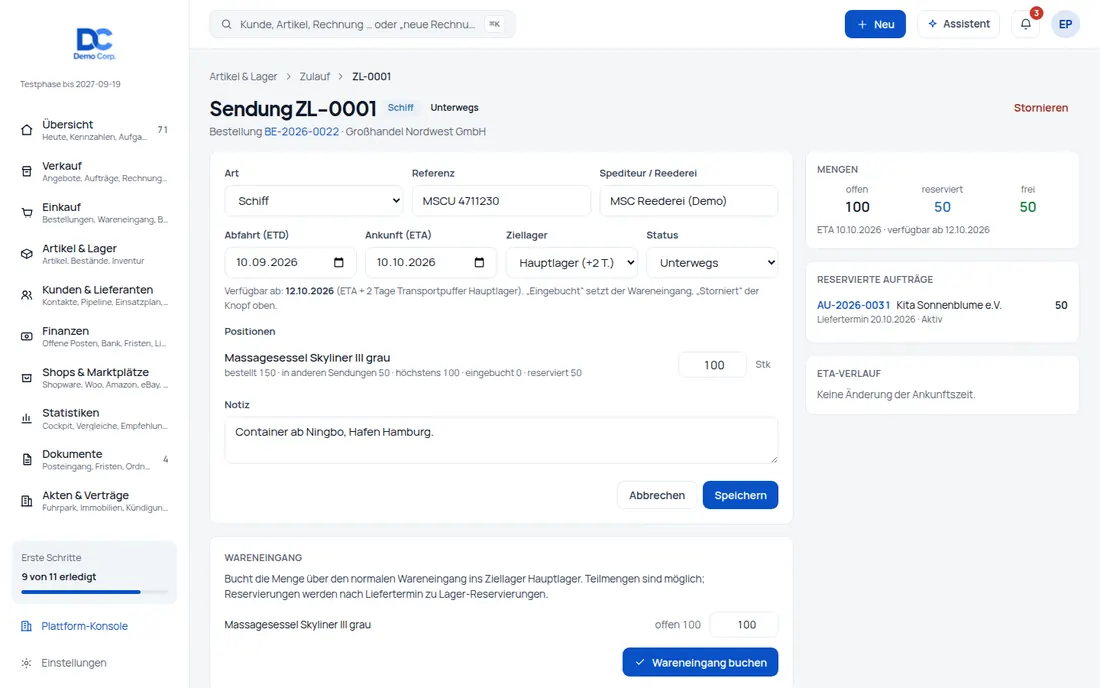Image resolution: width=1100 pixels, height=688 pixels.
Task: Open the Assistent
Action: tap(958, 24)
